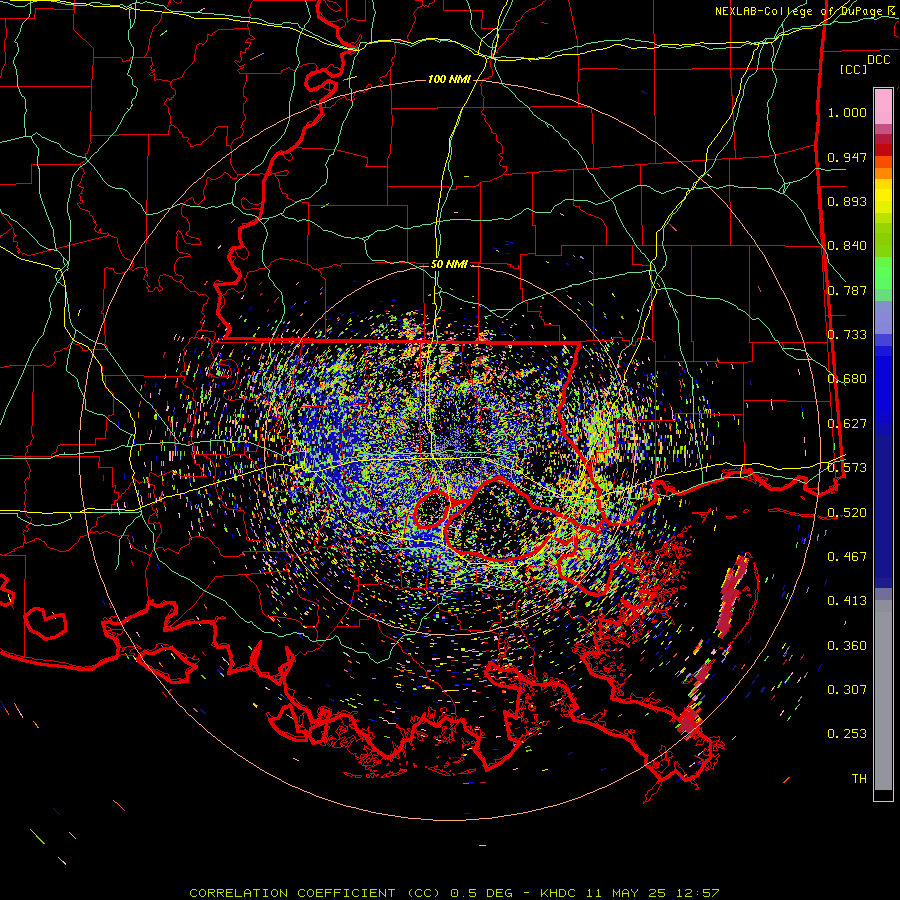Click the 0.680 color scale value

click(x=847, y=379)
